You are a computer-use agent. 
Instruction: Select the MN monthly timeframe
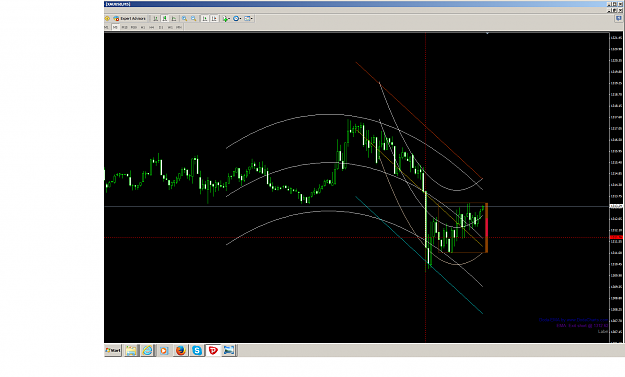(179, 27)
